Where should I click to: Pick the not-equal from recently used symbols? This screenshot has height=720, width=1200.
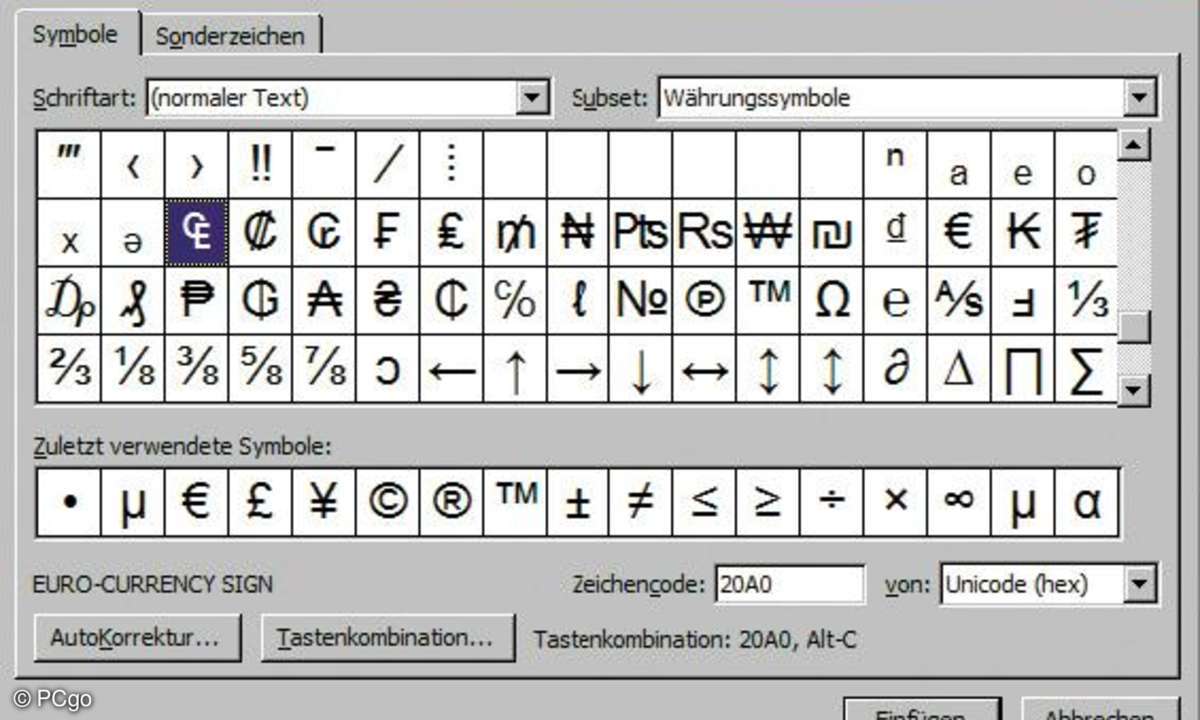point(641,502)
